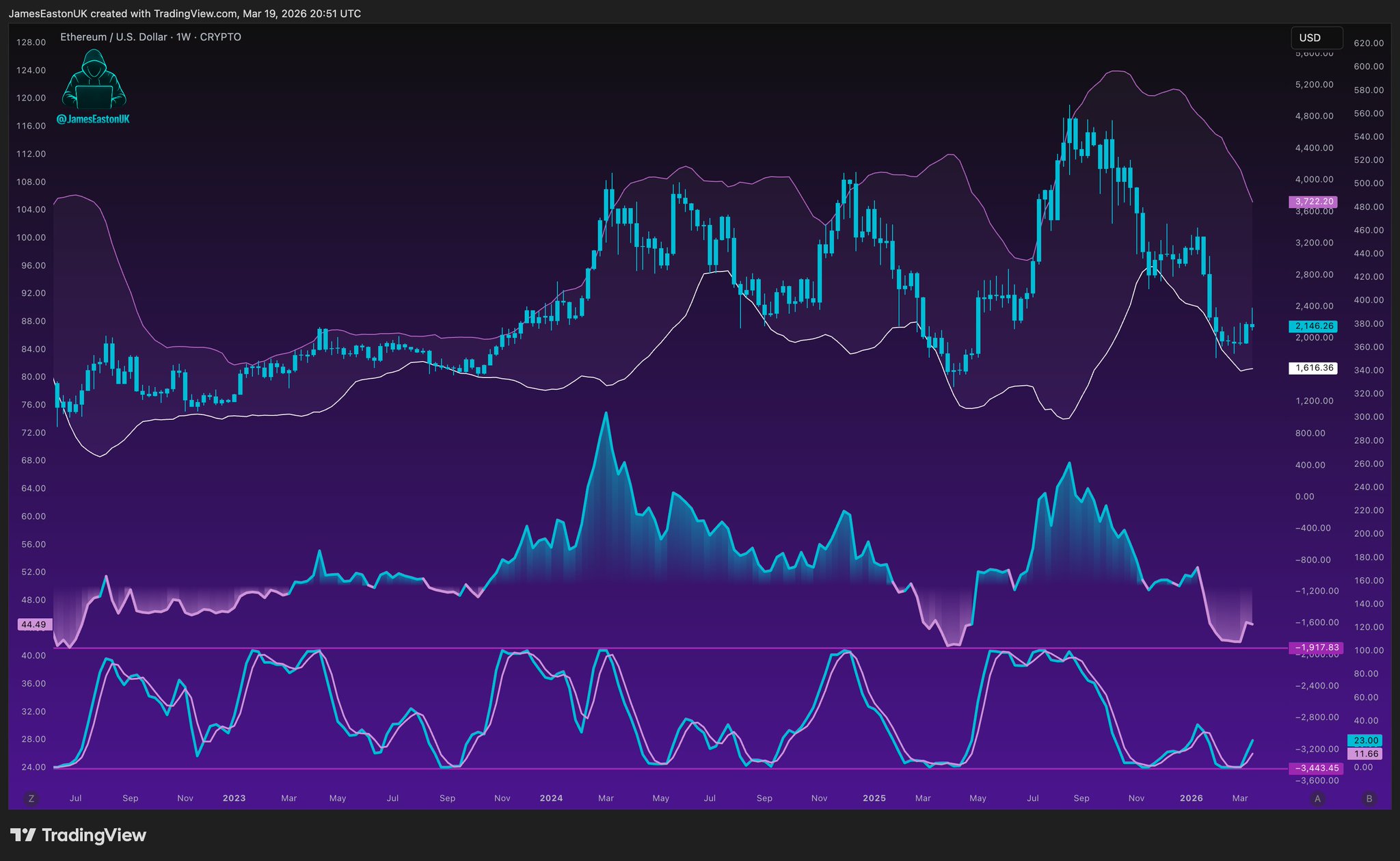Click the 23.00 stochastic value label
Image resolution: width=1400 pixels, height=861 pixels.
[1365, 741]
